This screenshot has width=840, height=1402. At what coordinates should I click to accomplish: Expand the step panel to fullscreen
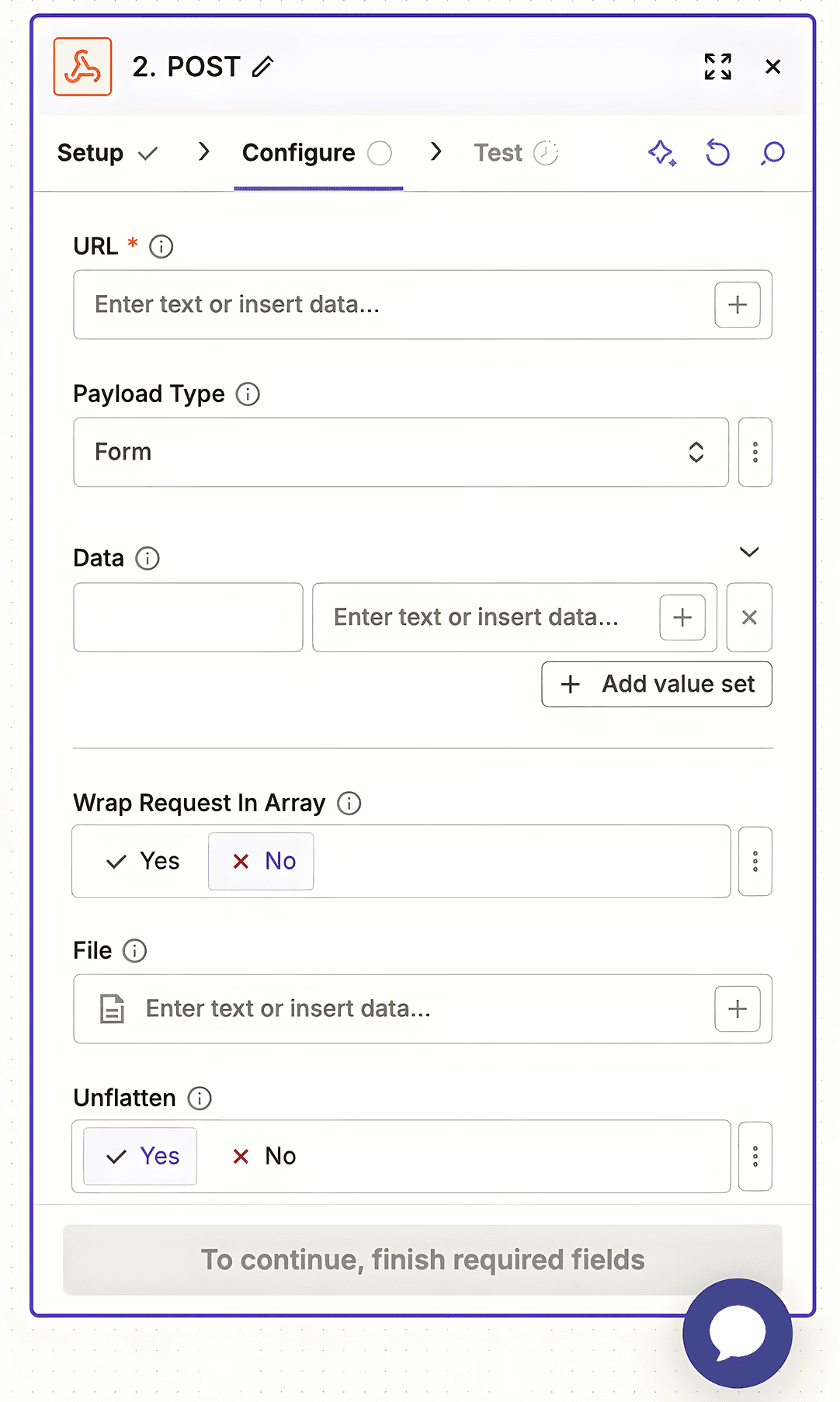pos(717,67)
